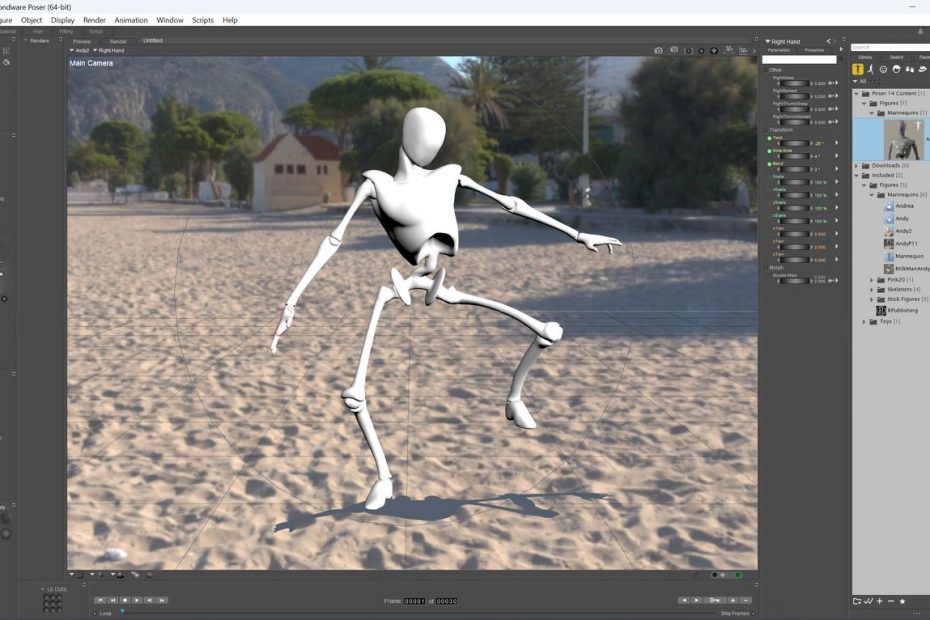Collapse the Poser 14 Content folder

856,93
